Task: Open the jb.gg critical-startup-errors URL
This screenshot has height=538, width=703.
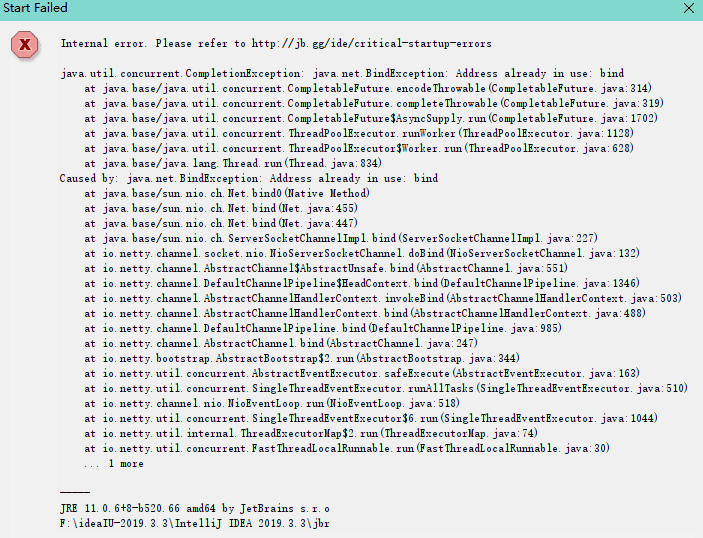Action: 371,44
